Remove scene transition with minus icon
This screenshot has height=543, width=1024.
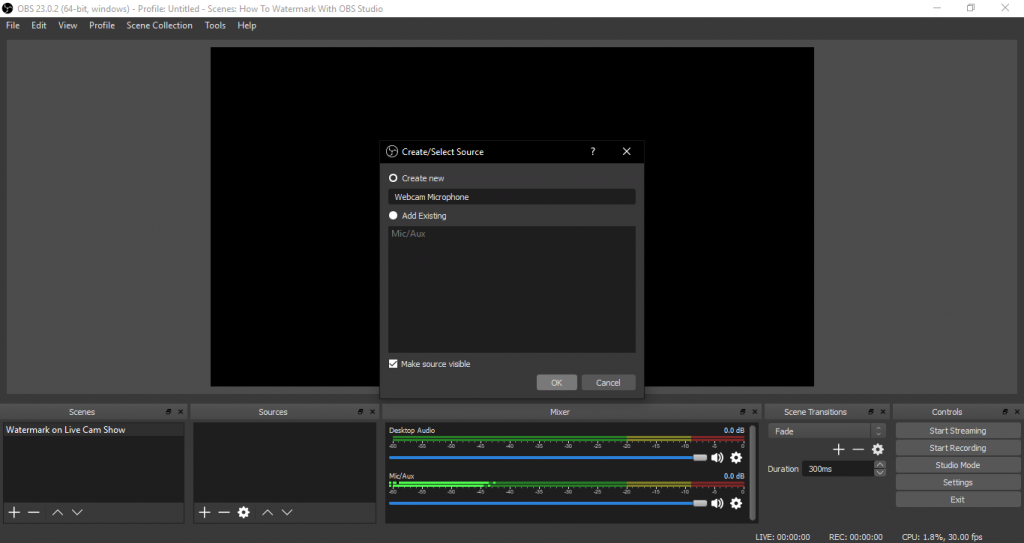[x=858, y=450]
